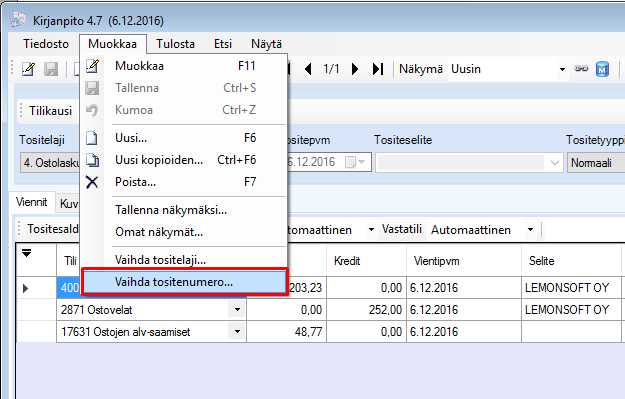Click the chain link toolbar icon
Screen dimensions: 625x399
tap(581, 69)
